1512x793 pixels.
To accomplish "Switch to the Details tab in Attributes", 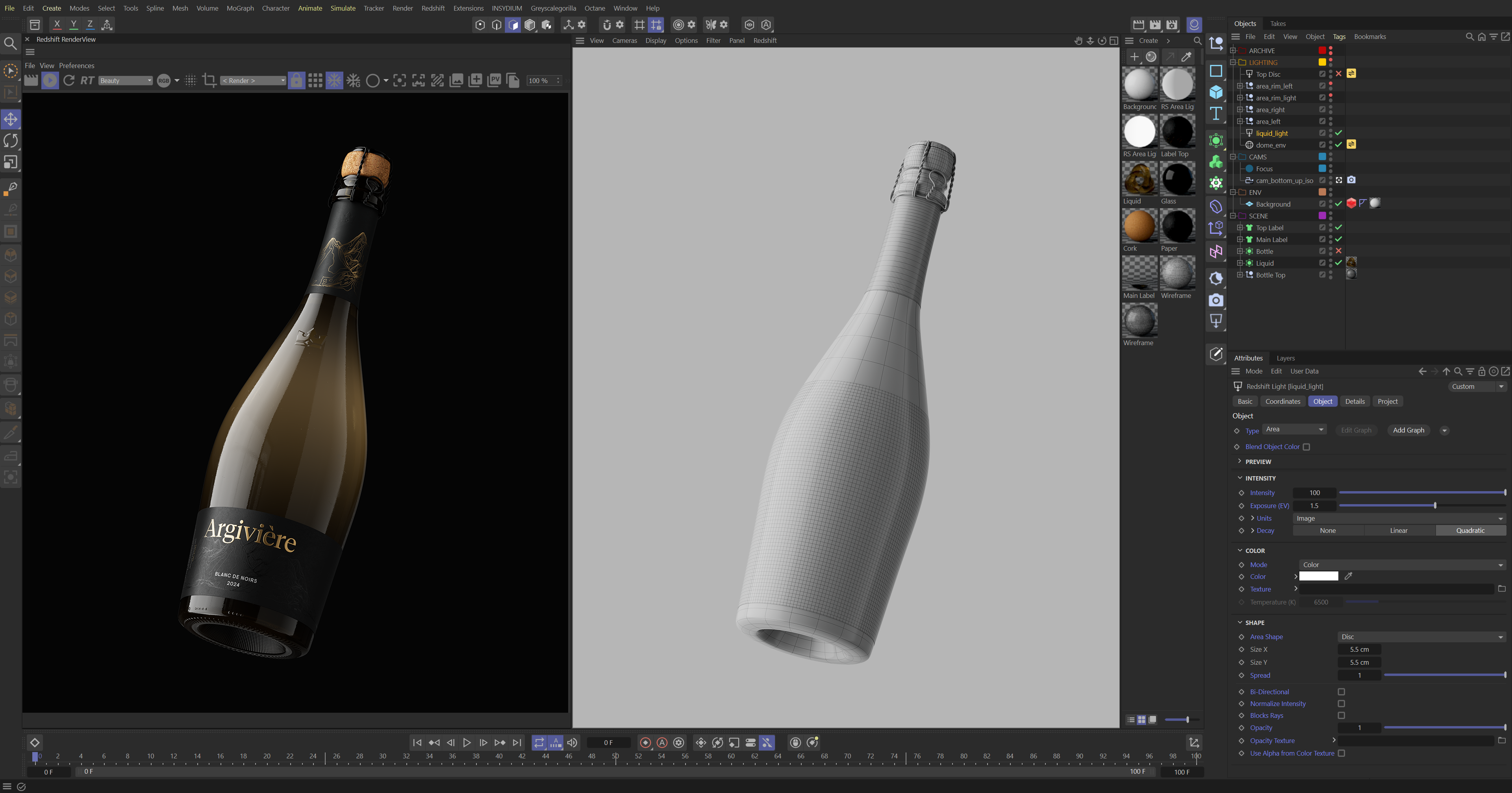I will click(x=1354, y=401).
